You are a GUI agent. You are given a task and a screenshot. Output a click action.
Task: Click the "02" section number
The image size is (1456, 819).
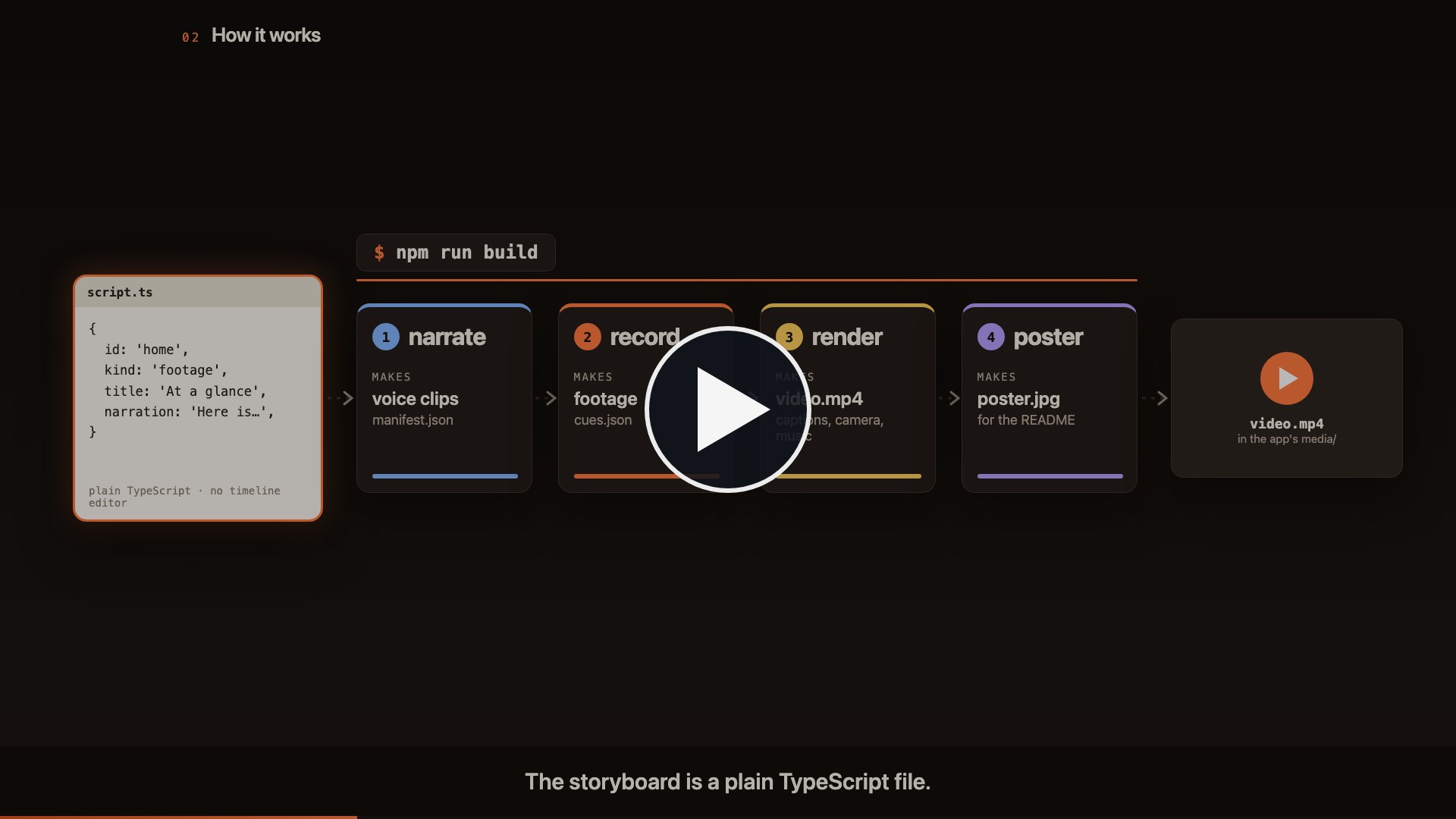tap(190, 37)
